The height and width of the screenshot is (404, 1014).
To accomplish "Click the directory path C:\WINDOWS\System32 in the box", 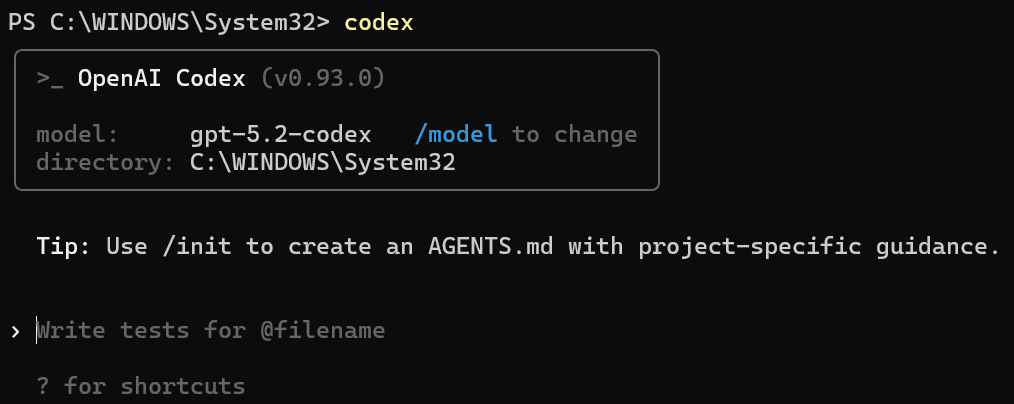I will click(322, 162).
